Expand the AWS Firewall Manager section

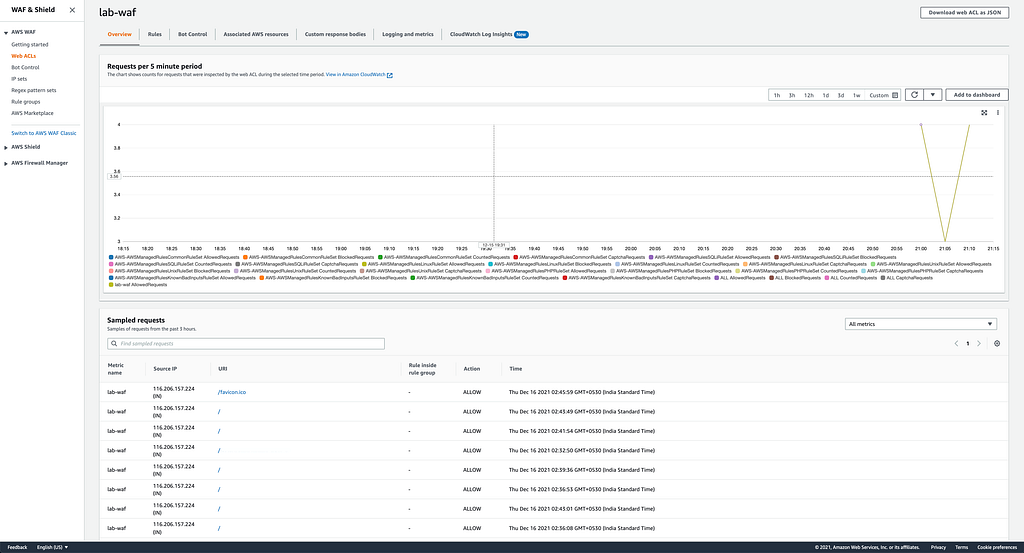coord(6,163)
